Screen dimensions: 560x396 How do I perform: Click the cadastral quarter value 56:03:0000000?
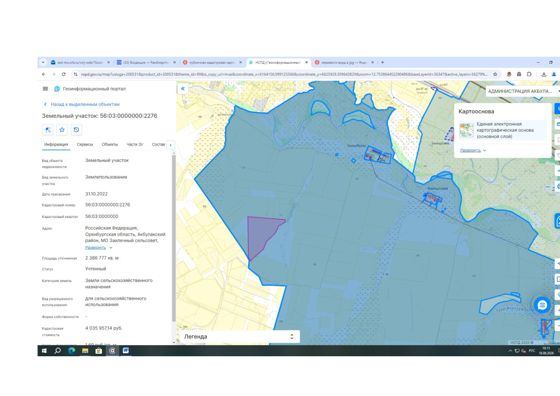click(101, 216)
